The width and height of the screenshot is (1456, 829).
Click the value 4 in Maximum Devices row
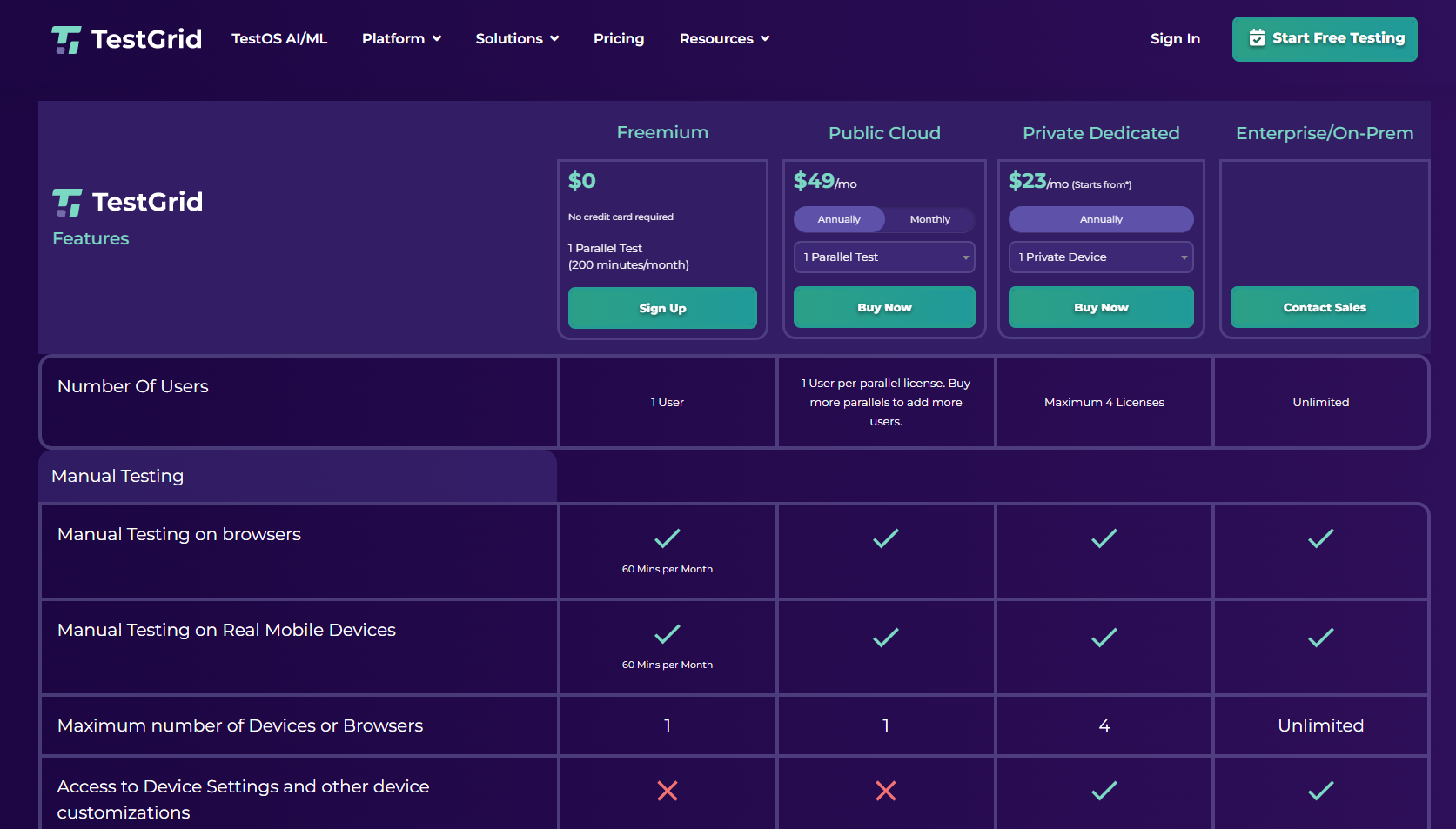click(x=1104, y=725)
